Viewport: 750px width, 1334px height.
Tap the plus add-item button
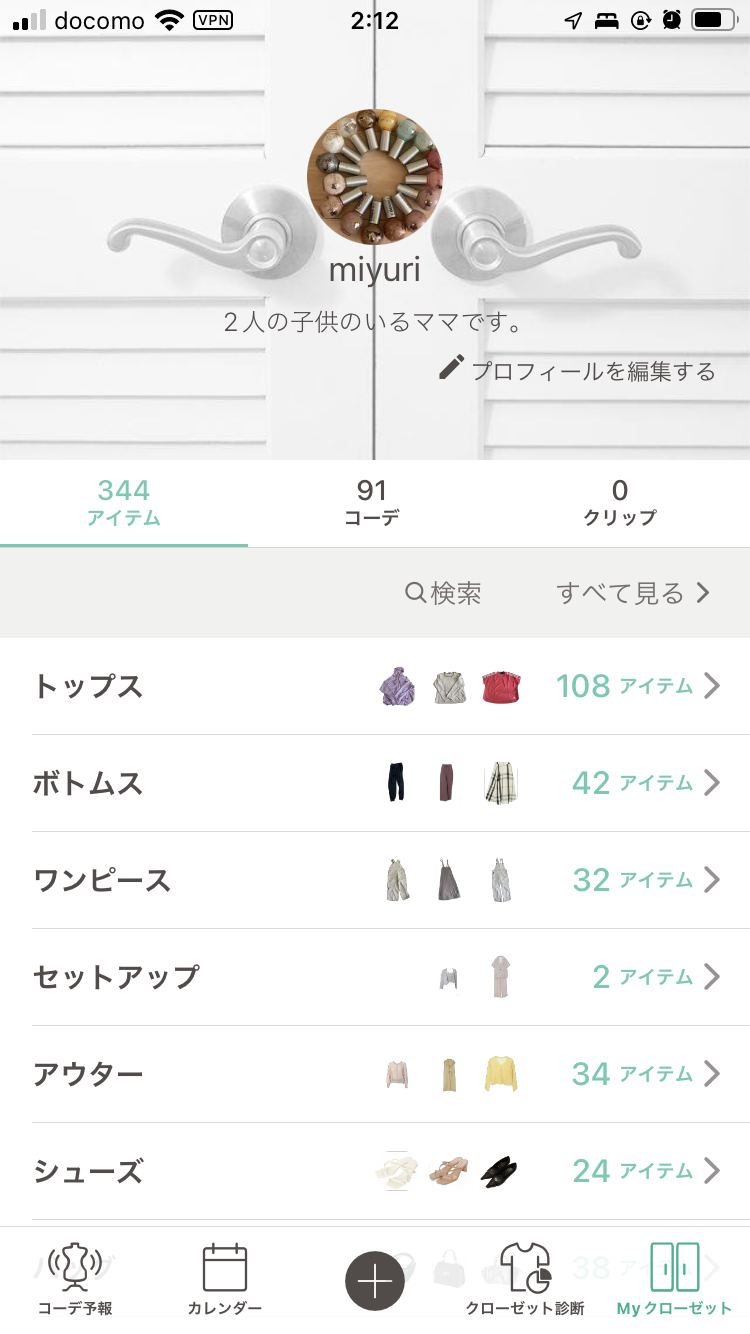375,1280
